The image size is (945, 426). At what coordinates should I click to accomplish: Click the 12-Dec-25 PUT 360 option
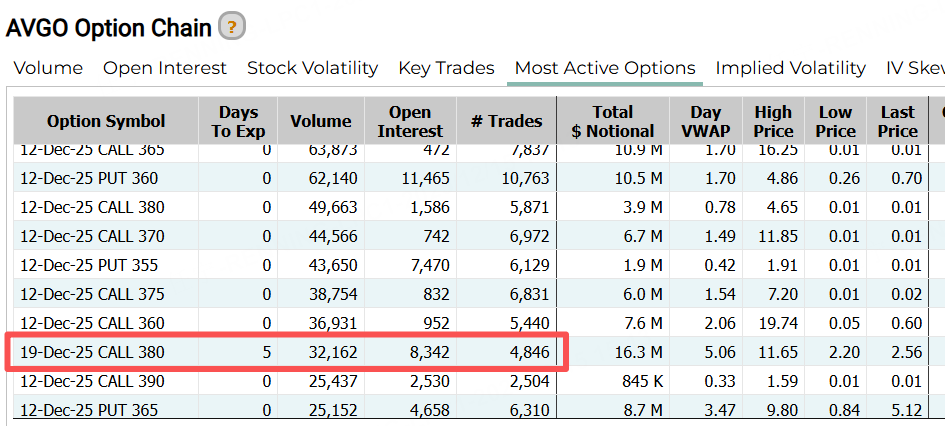coord(88,179)
